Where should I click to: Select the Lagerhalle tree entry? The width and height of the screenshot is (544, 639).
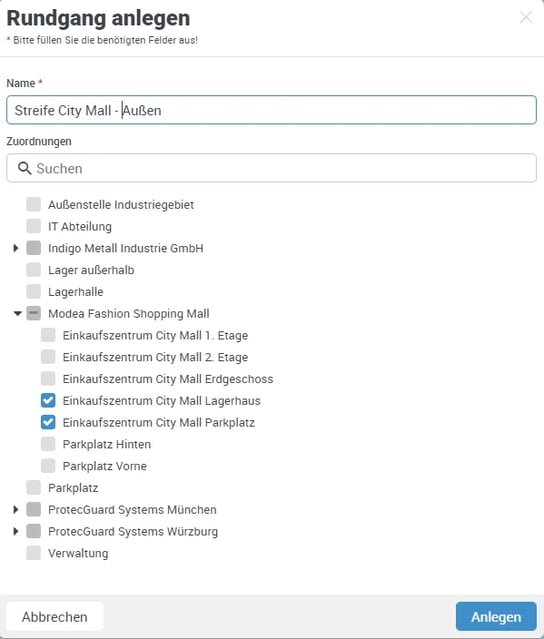[x=75, y=292]
